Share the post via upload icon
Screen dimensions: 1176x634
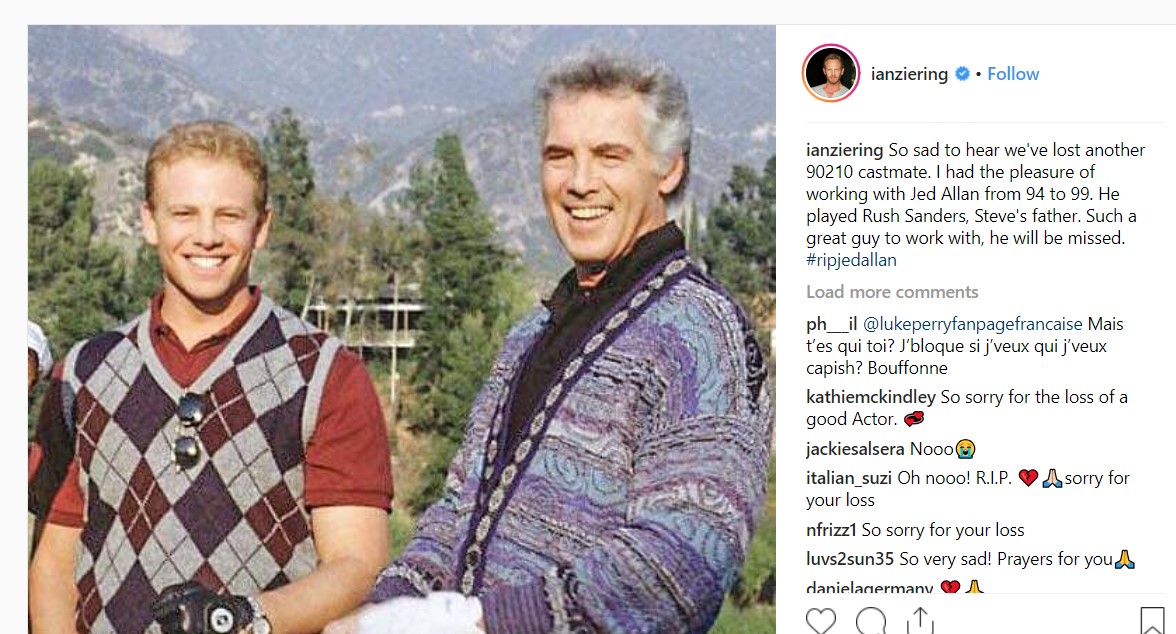[x=920, y=621]
